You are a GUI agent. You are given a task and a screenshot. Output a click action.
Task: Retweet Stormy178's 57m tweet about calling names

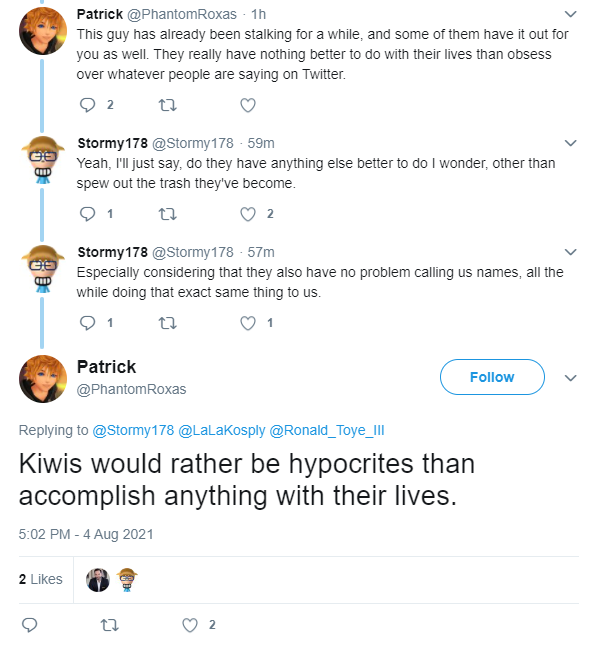(x=168, y=323)
